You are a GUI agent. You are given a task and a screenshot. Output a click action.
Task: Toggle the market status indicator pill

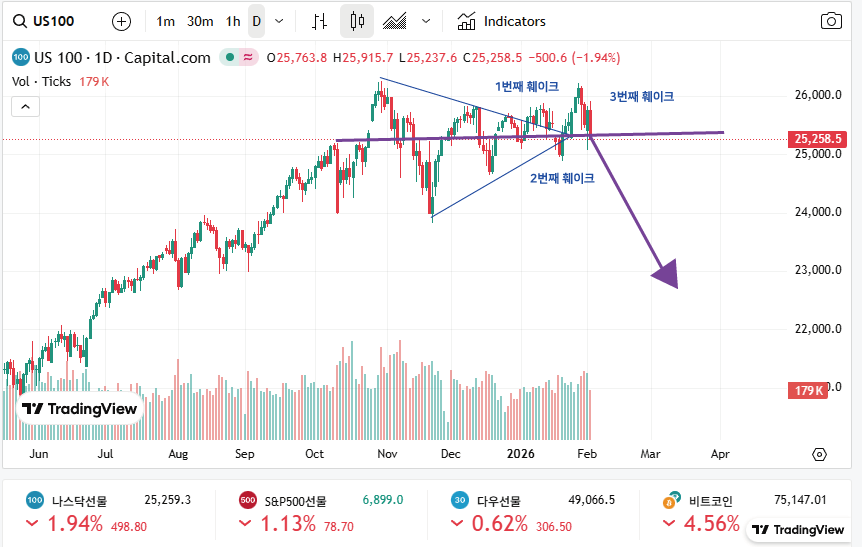[x=239, y=58]
